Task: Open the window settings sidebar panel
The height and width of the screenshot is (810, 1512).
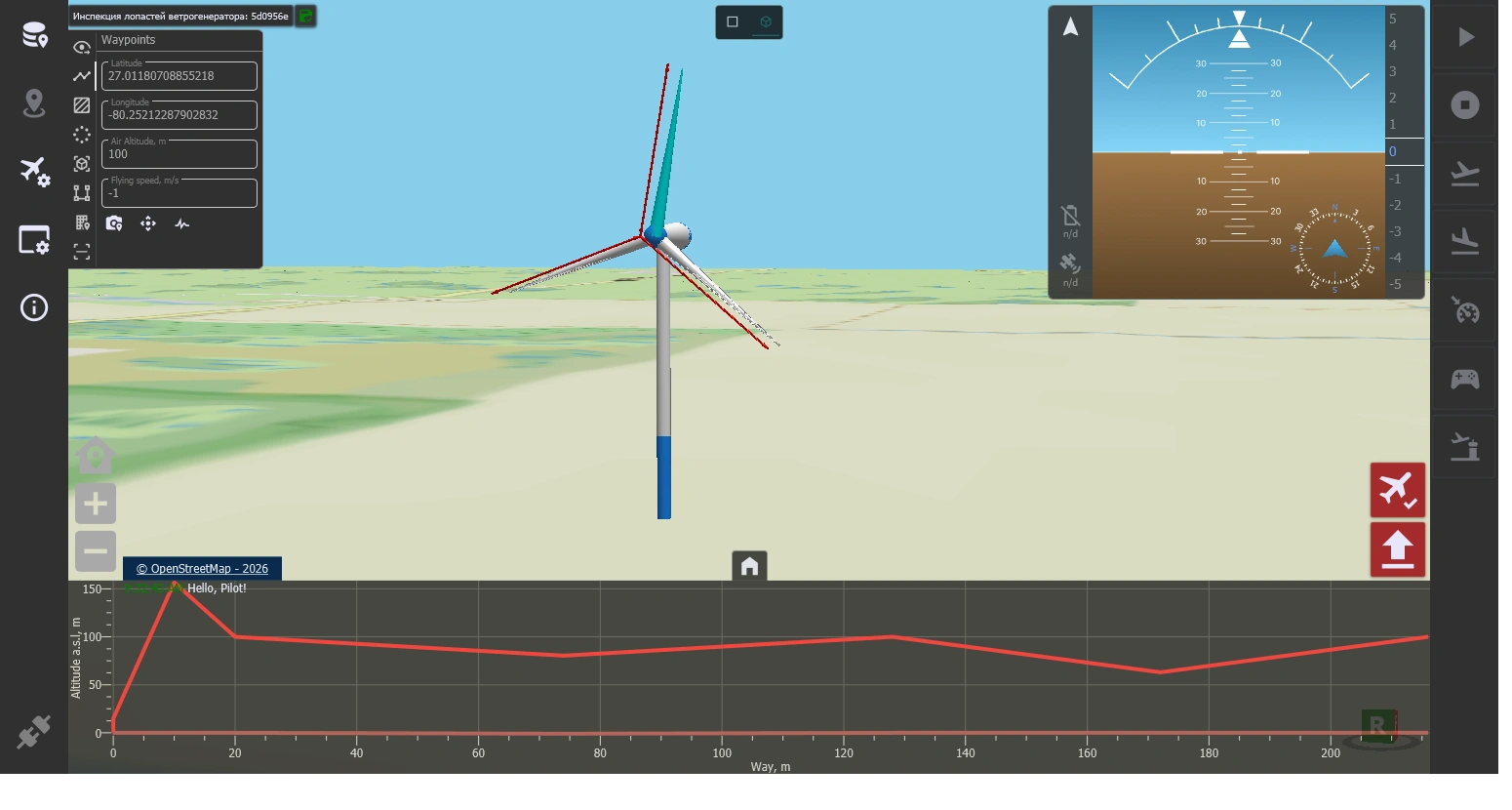Action: coord(34,240)
